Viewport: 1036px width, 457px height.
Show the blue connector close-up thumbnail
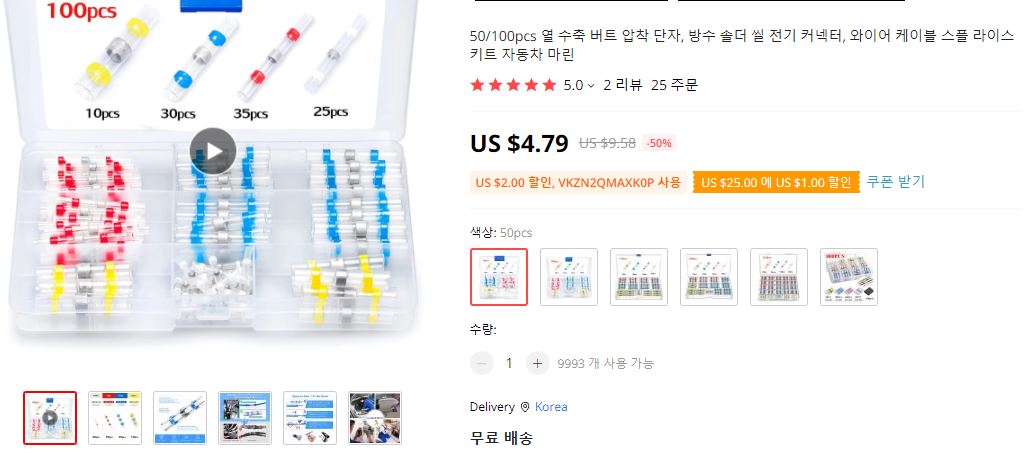(180, 418)
